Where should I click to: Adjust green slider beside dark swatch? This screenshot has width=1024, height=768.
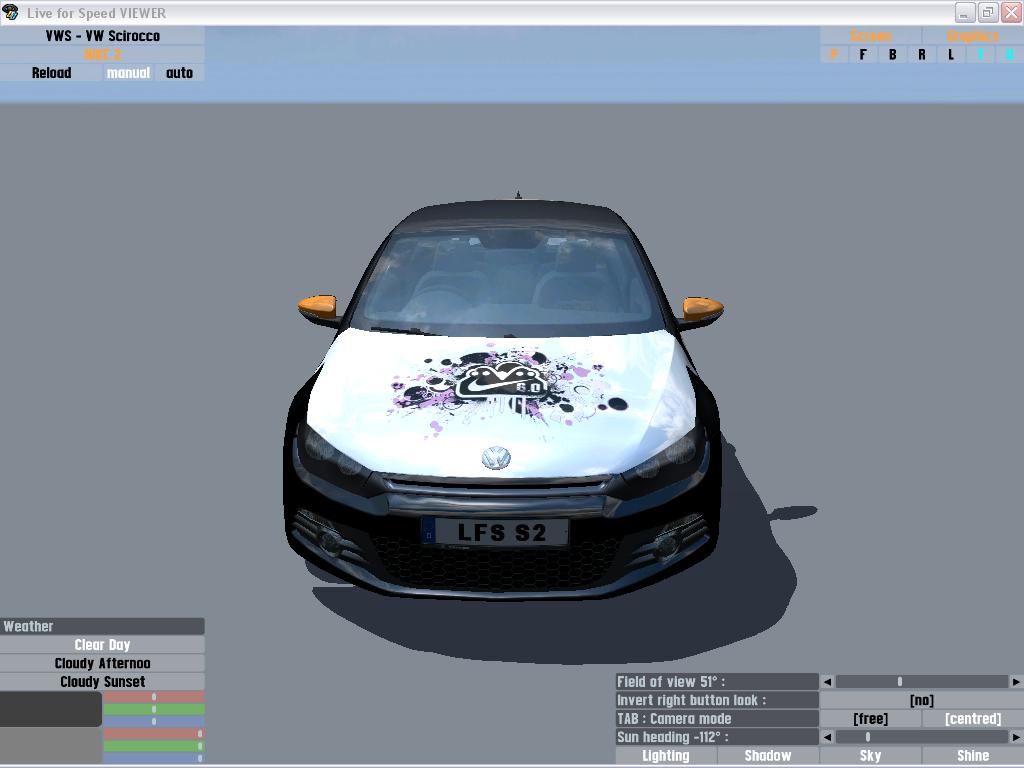point(153,709)
